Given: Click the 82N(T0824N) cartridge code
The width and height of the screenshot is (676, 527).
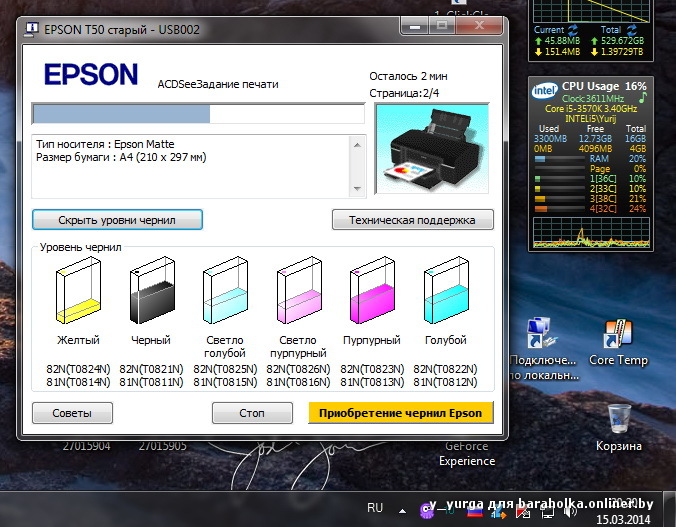Looking at the screenshot, I should (x=78, y=369).
